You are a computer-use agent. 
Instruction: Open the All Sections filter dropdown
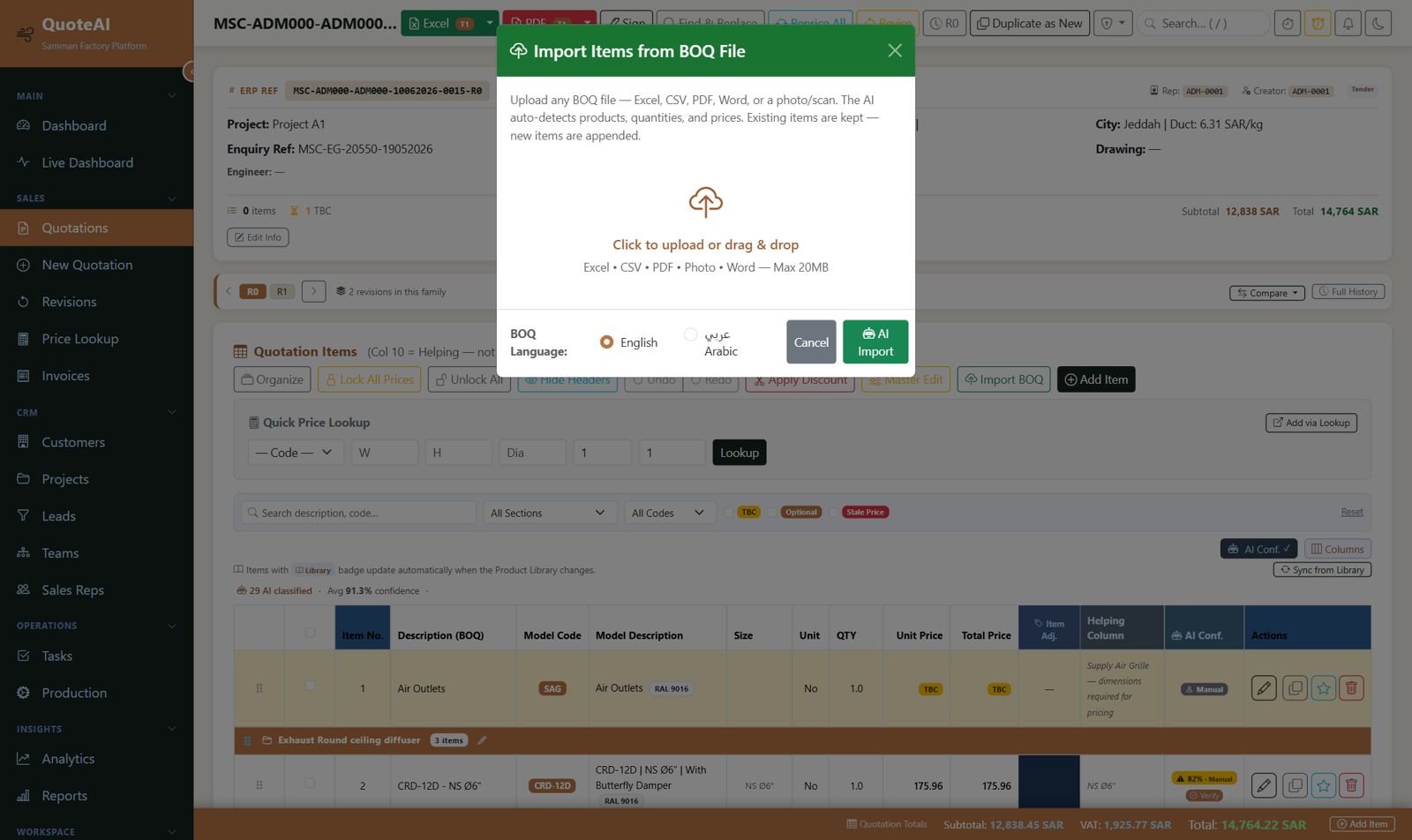549,513
